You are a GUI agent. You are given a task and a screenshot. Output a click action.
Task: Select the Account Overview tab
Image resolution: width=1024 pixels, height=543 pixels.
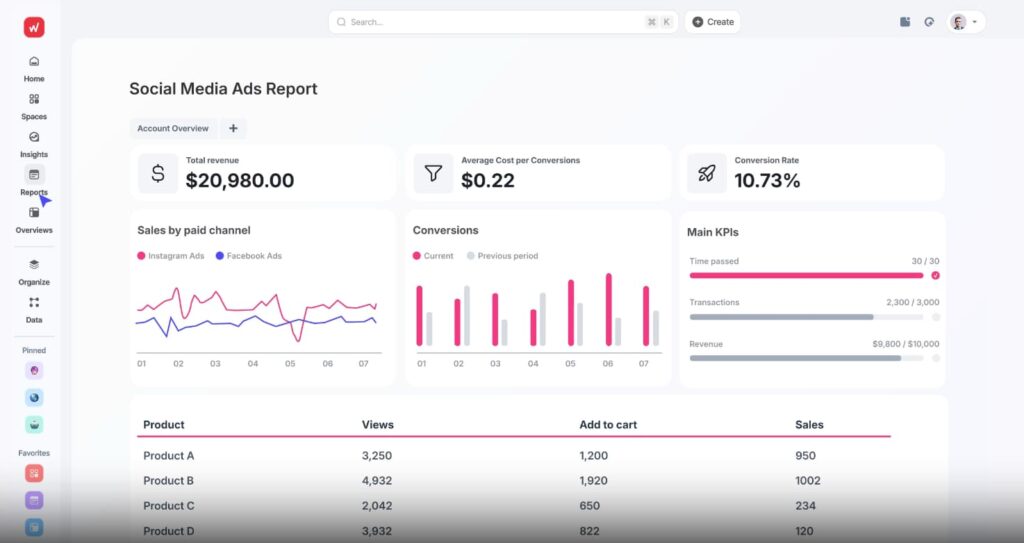click(173, 129)
